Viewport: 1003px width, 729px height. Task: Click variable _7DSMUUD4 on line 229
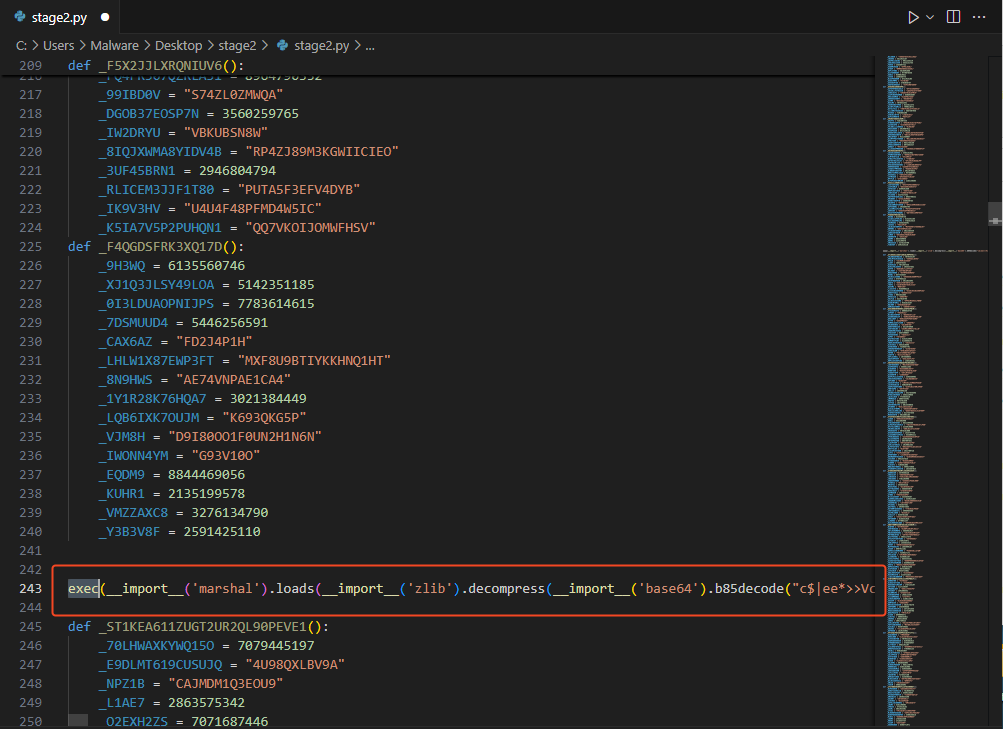click(133, 322)
